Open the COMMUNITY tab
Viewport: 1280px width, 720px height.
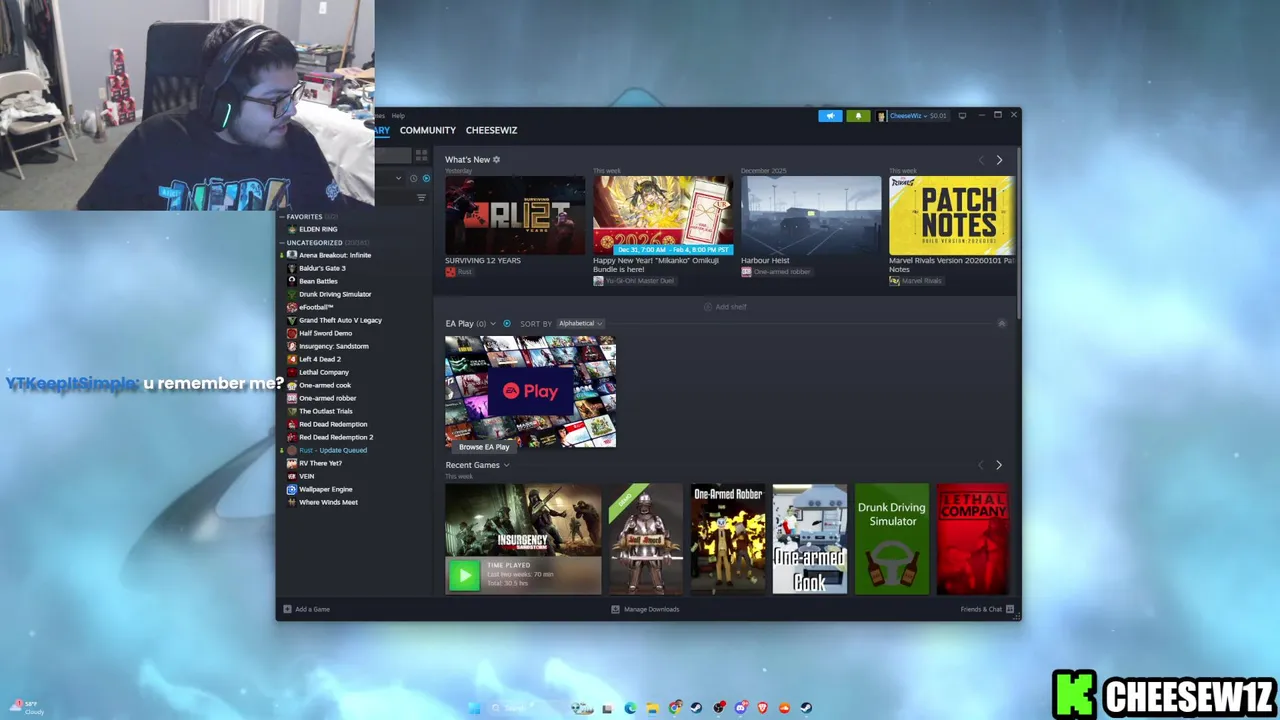click(x=427, y=130)
